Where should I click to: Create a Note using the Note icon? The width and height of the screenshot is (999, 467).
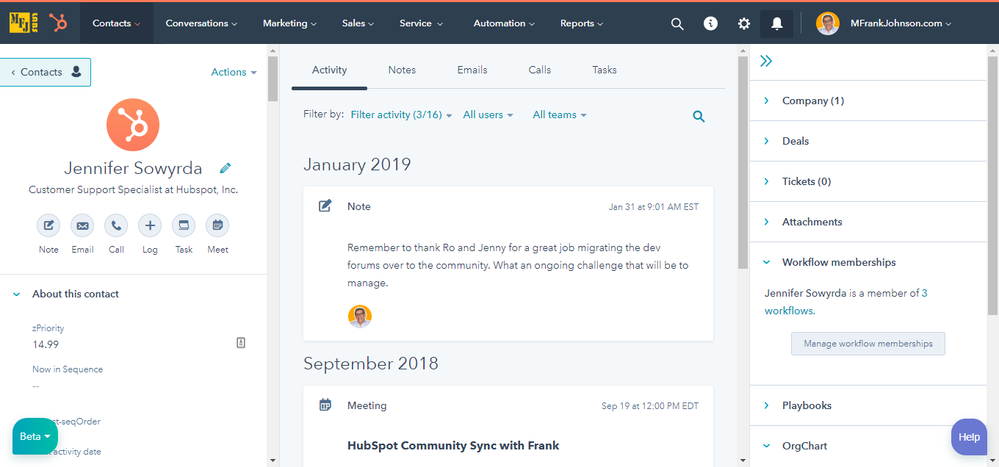tap(48, 225)
